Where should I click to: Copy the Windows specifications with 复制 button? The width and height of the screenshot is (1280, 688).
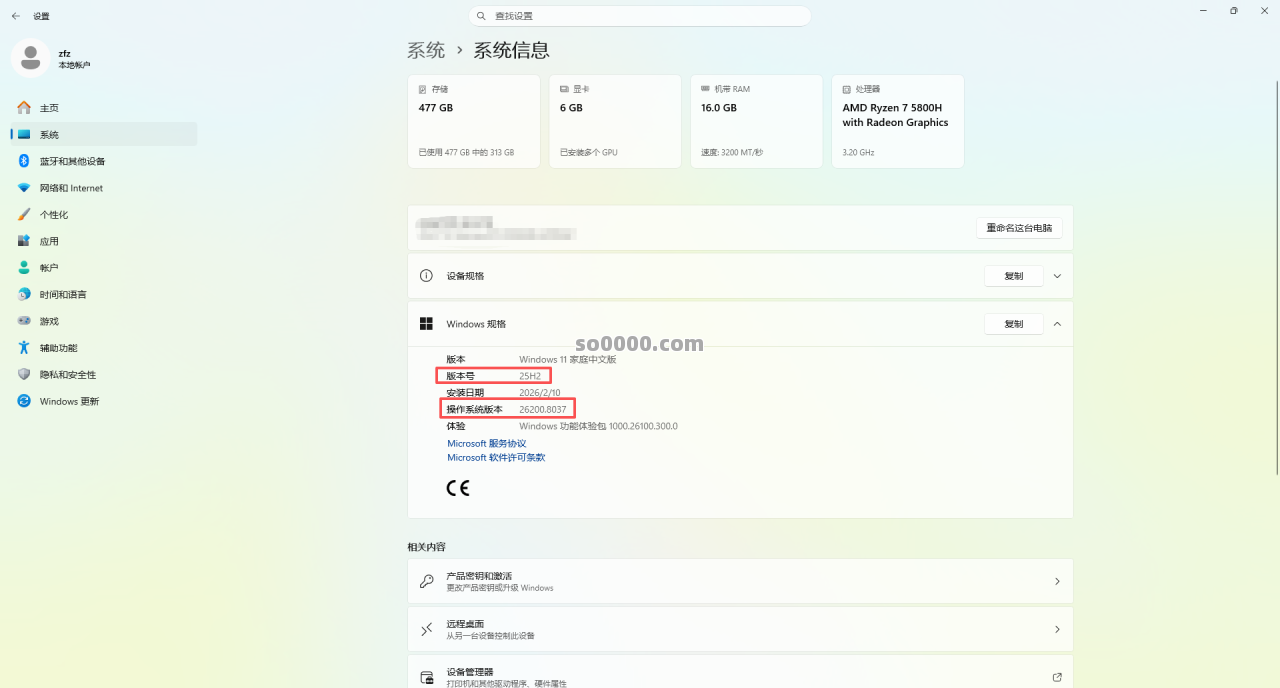click(x=1013, y=324)
